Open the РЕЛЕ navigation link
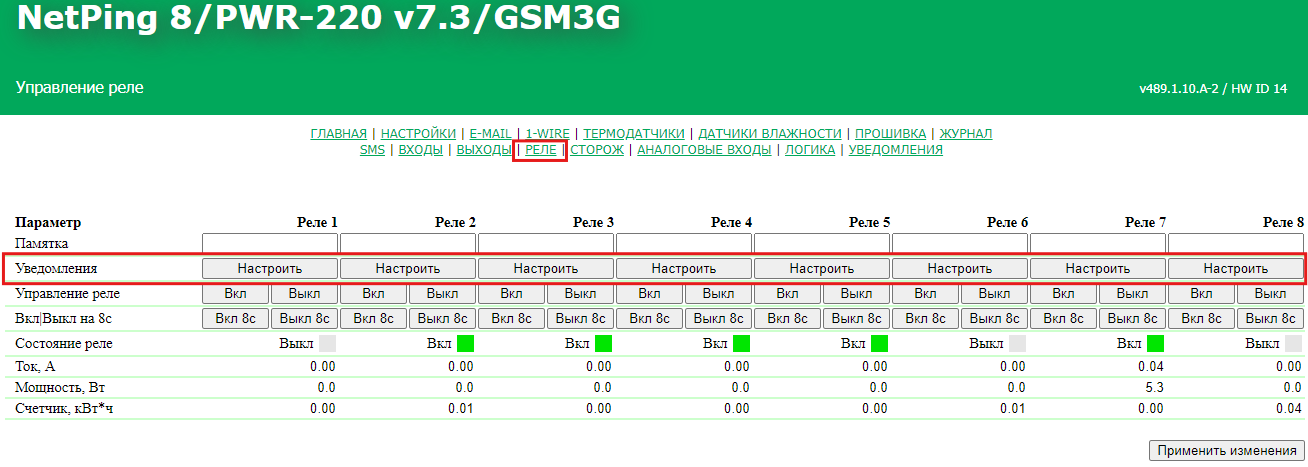This screenshot has height=467, width=1308. coord(540,150)
